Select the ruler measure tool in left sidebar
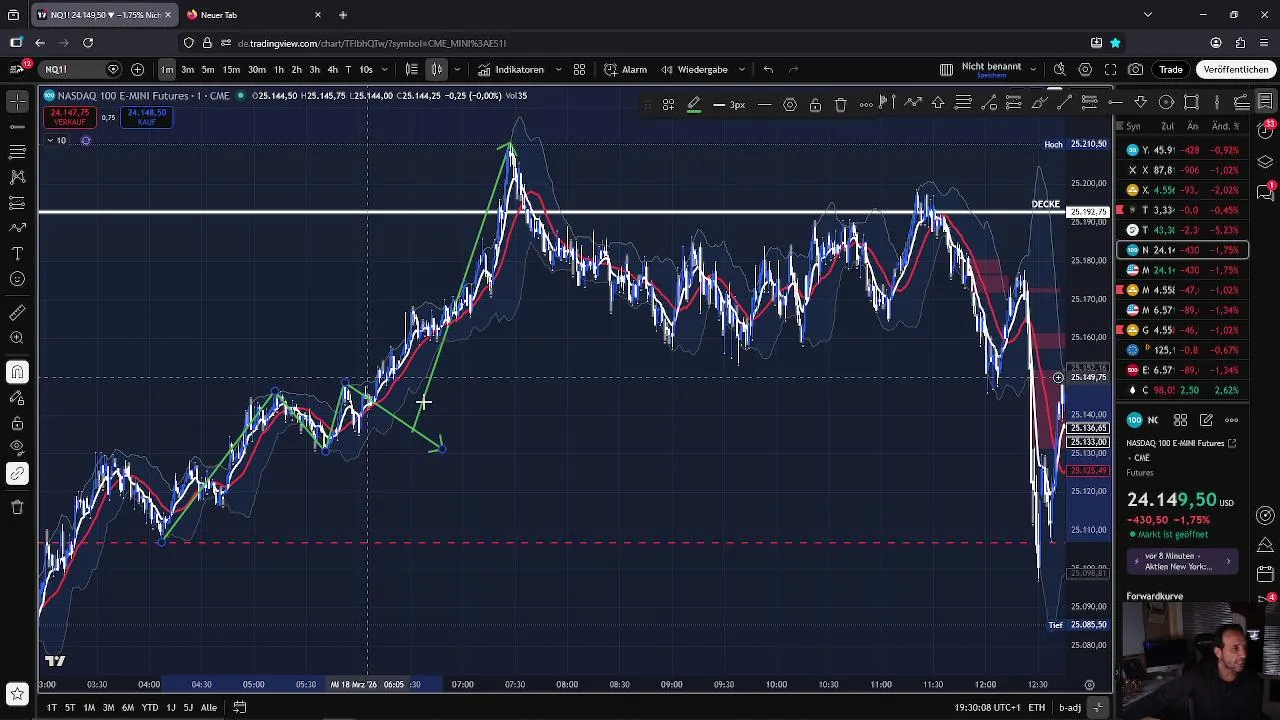The image size is (1280, 720). [17, 313]
